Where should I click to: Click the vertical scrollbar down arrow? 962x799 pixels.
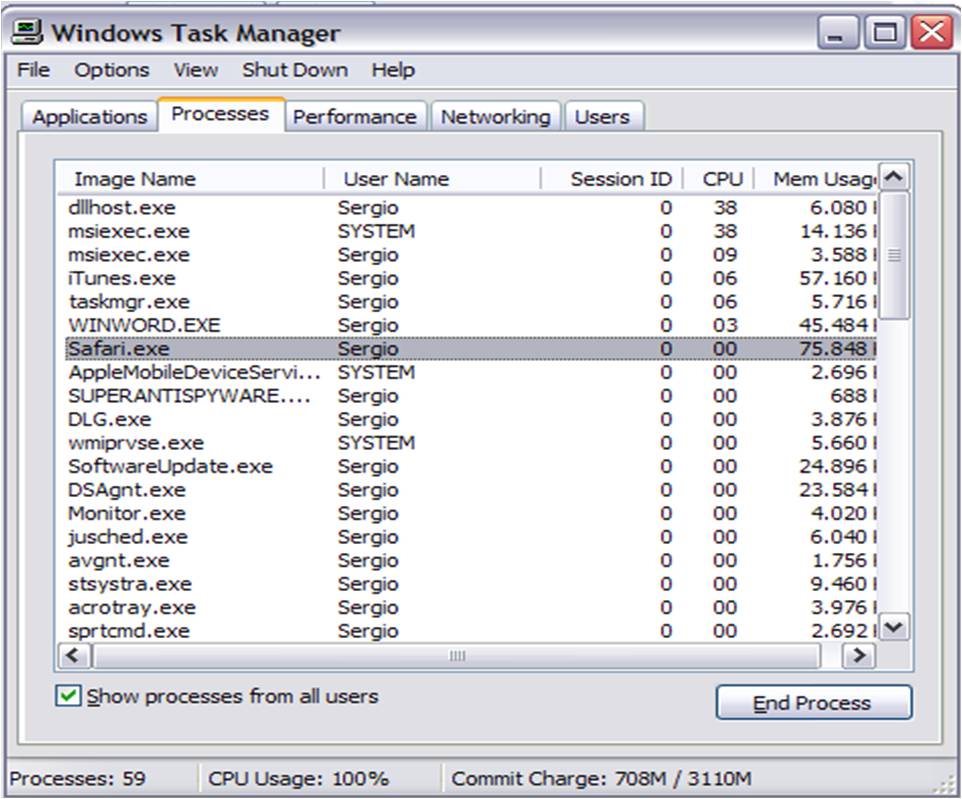pos(894,627)
